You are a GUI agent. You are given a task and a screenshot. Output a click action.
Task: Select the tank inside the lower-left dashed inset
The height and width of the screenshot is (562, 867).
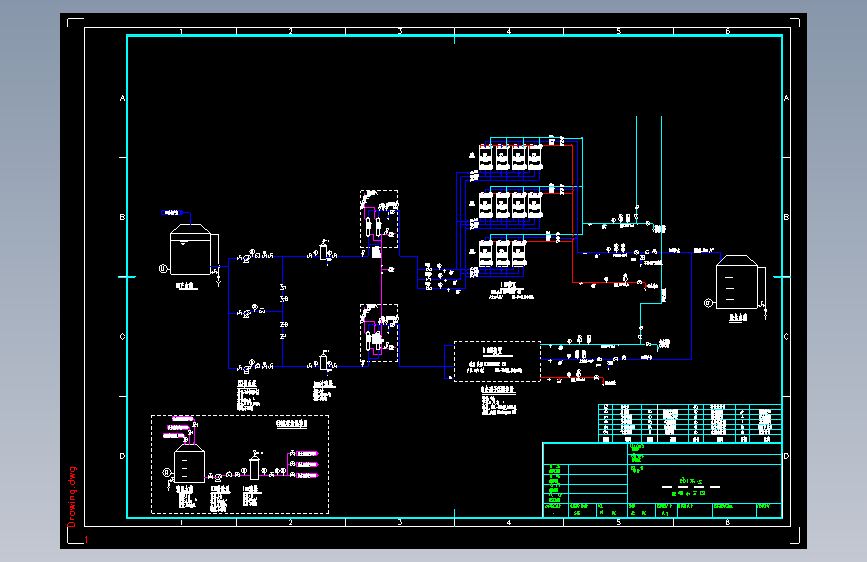pos(189,464)
